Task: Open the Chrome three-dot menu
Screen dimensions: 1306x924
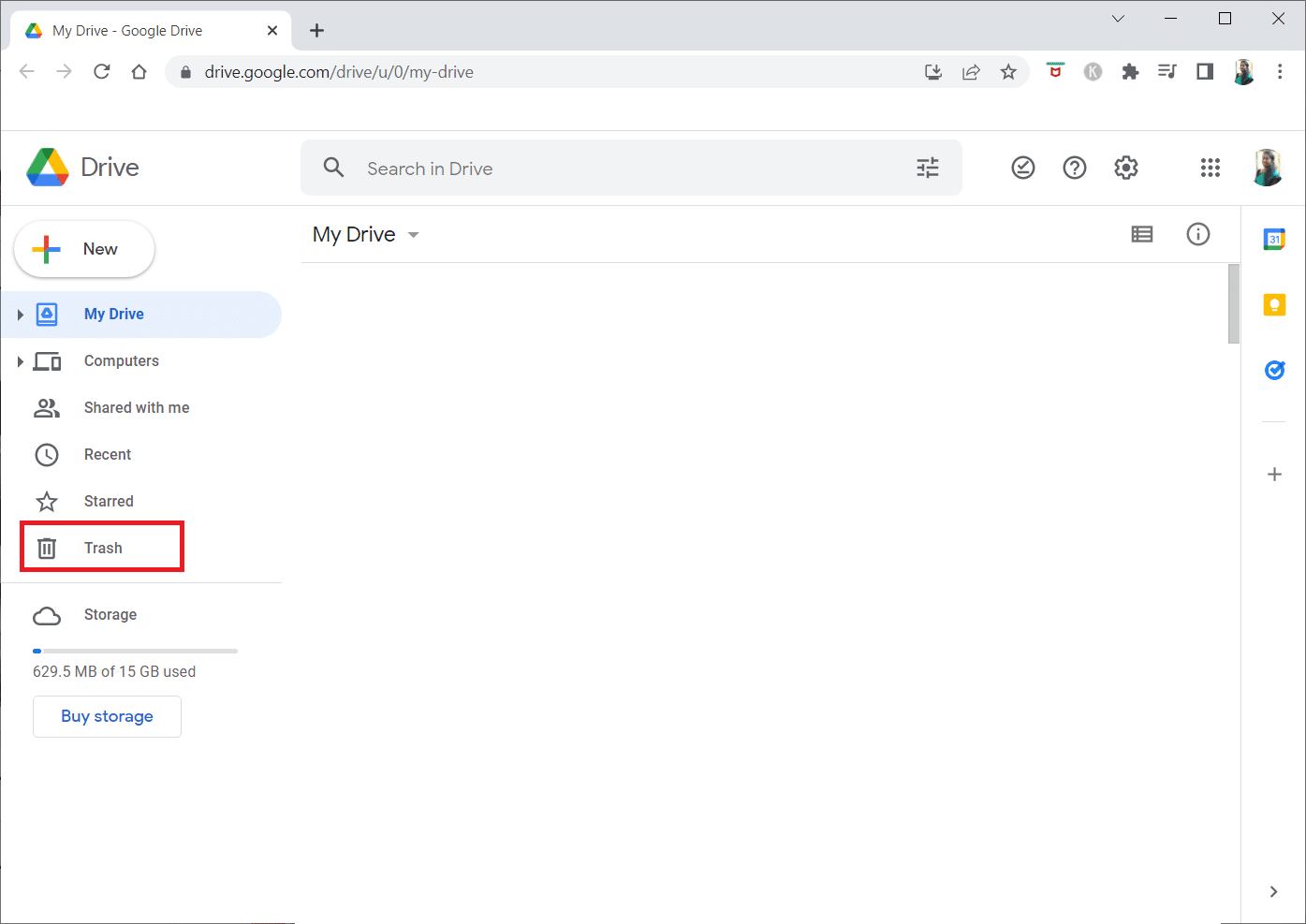Action: (x=1280, y=72)
